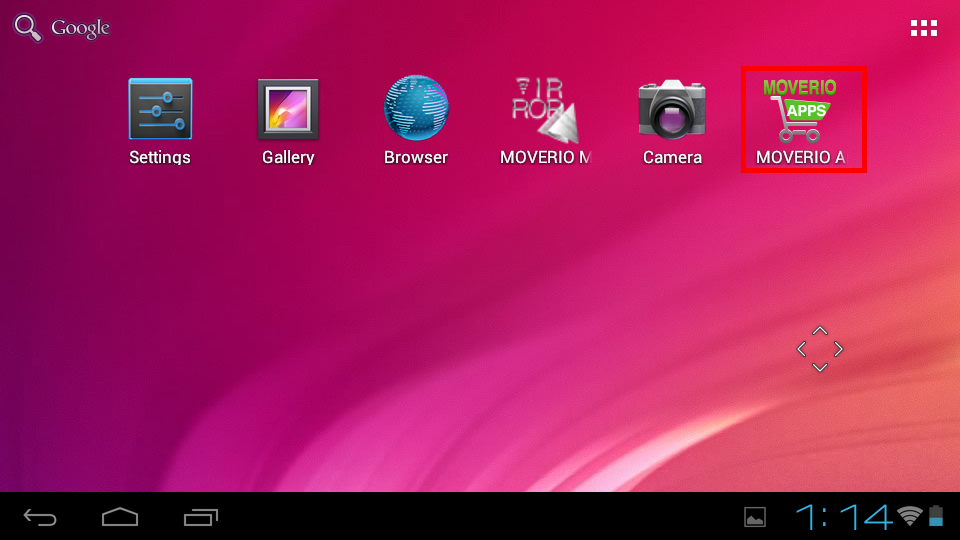Tap the Wi-Fi signal status icon
The image size is (960, 540).
tap(909, 516)
